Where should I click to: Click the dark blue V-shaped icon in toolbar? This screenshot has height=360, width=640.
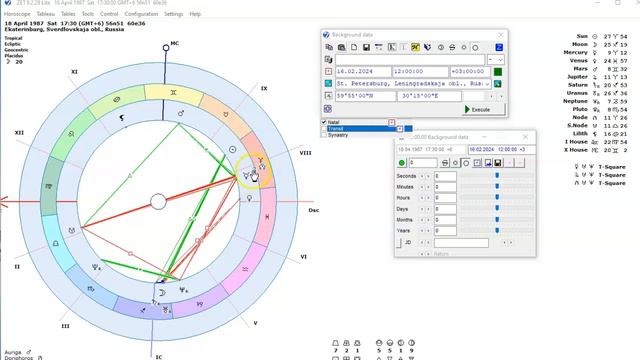click(427, 47)
